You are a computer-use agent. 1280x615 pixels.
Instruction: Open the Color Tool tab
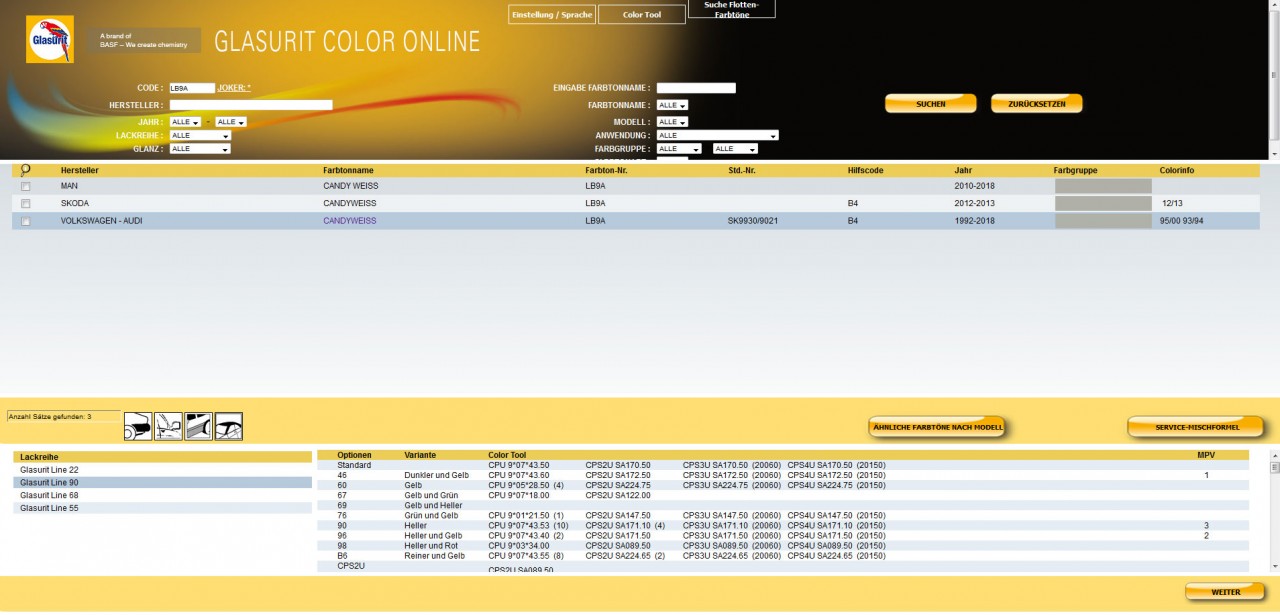(x=642, y=15)
